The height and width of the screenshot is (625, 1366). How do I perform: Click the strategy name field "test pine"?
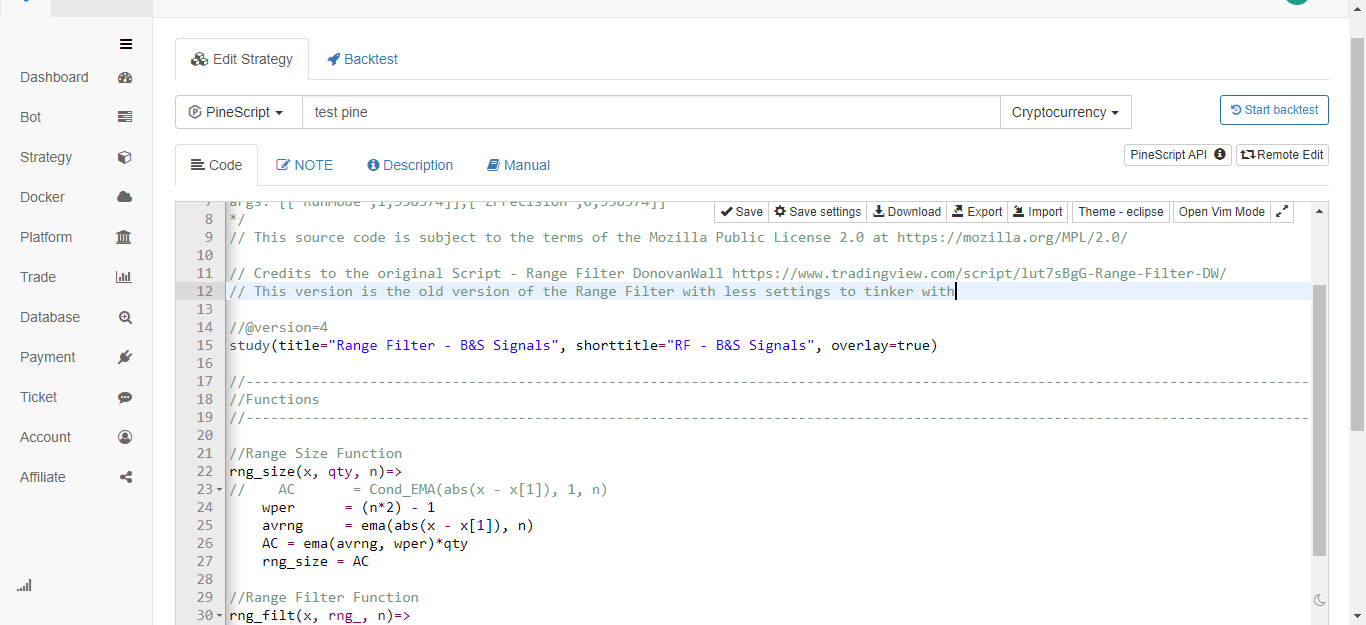pyautogui.click(x=651, y=112)
